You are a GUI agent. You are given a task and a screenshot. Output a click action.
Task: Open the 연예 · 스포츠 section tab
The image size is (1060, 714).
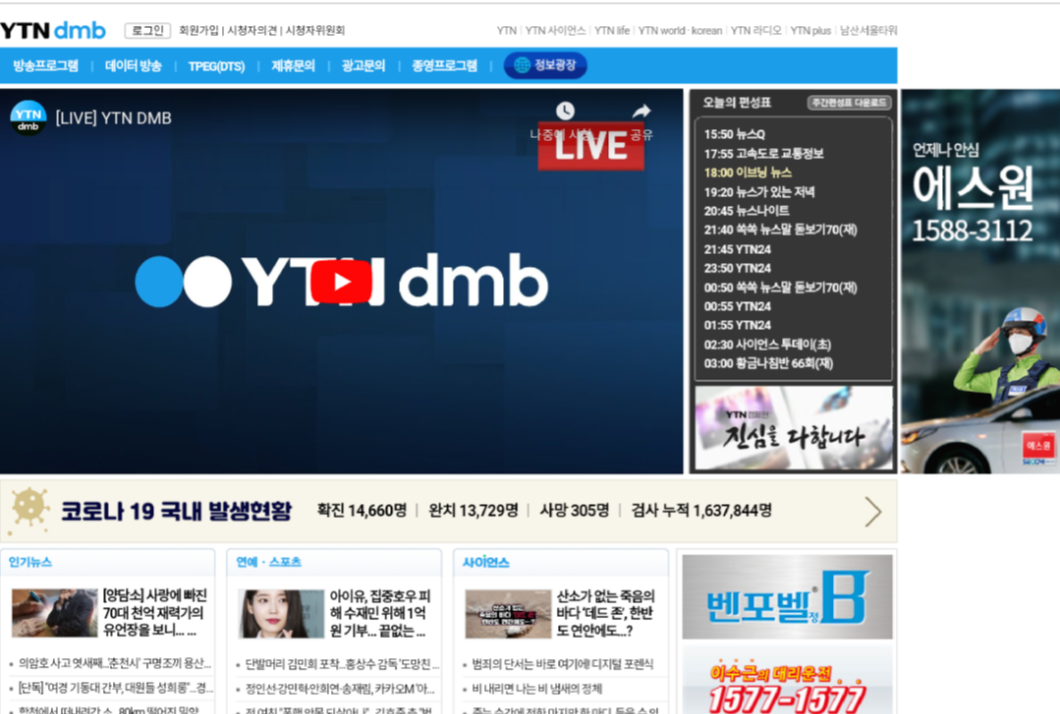pos(268,562)
